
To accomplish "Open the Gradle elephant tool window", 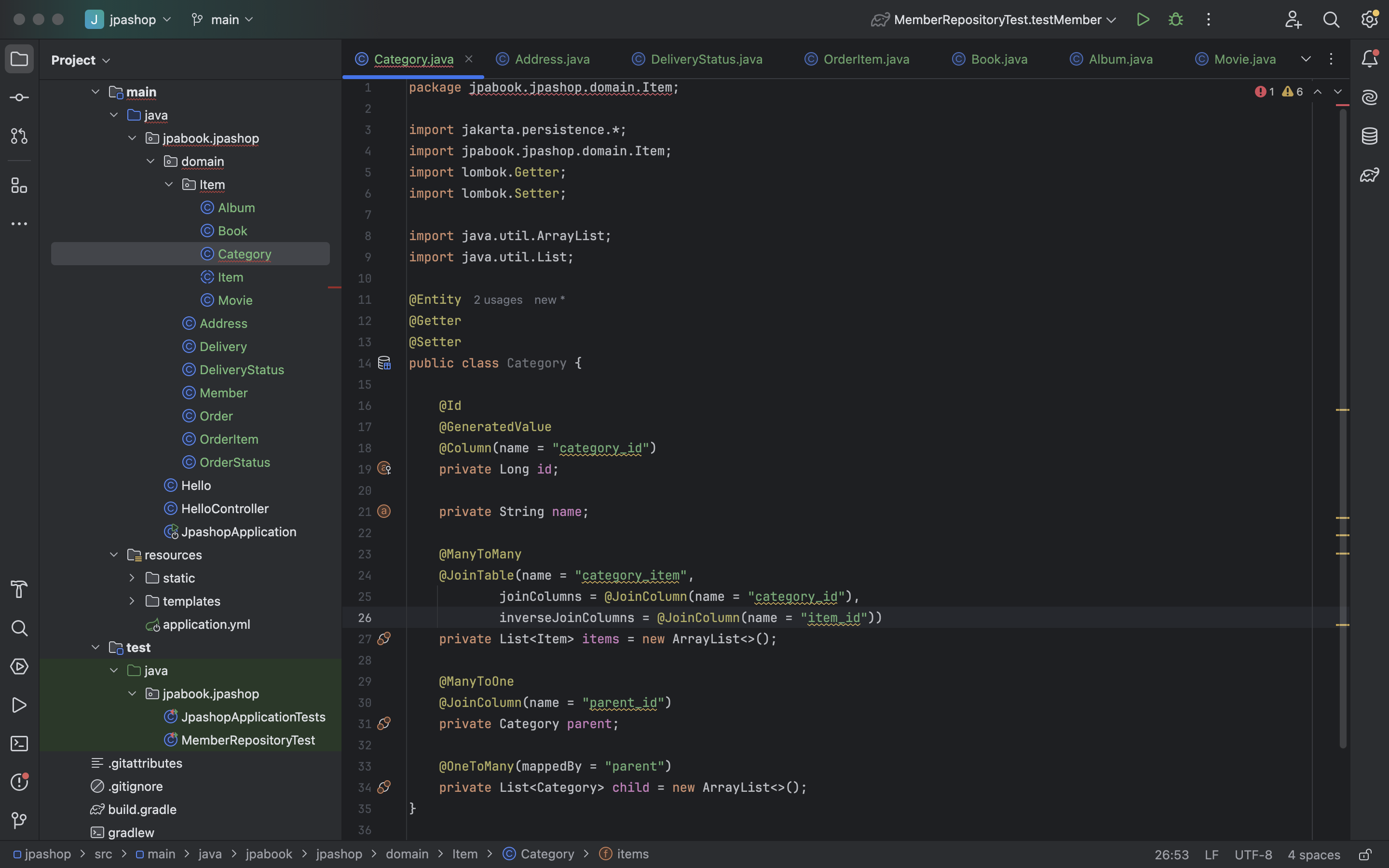I will (x=1370, y=175).
